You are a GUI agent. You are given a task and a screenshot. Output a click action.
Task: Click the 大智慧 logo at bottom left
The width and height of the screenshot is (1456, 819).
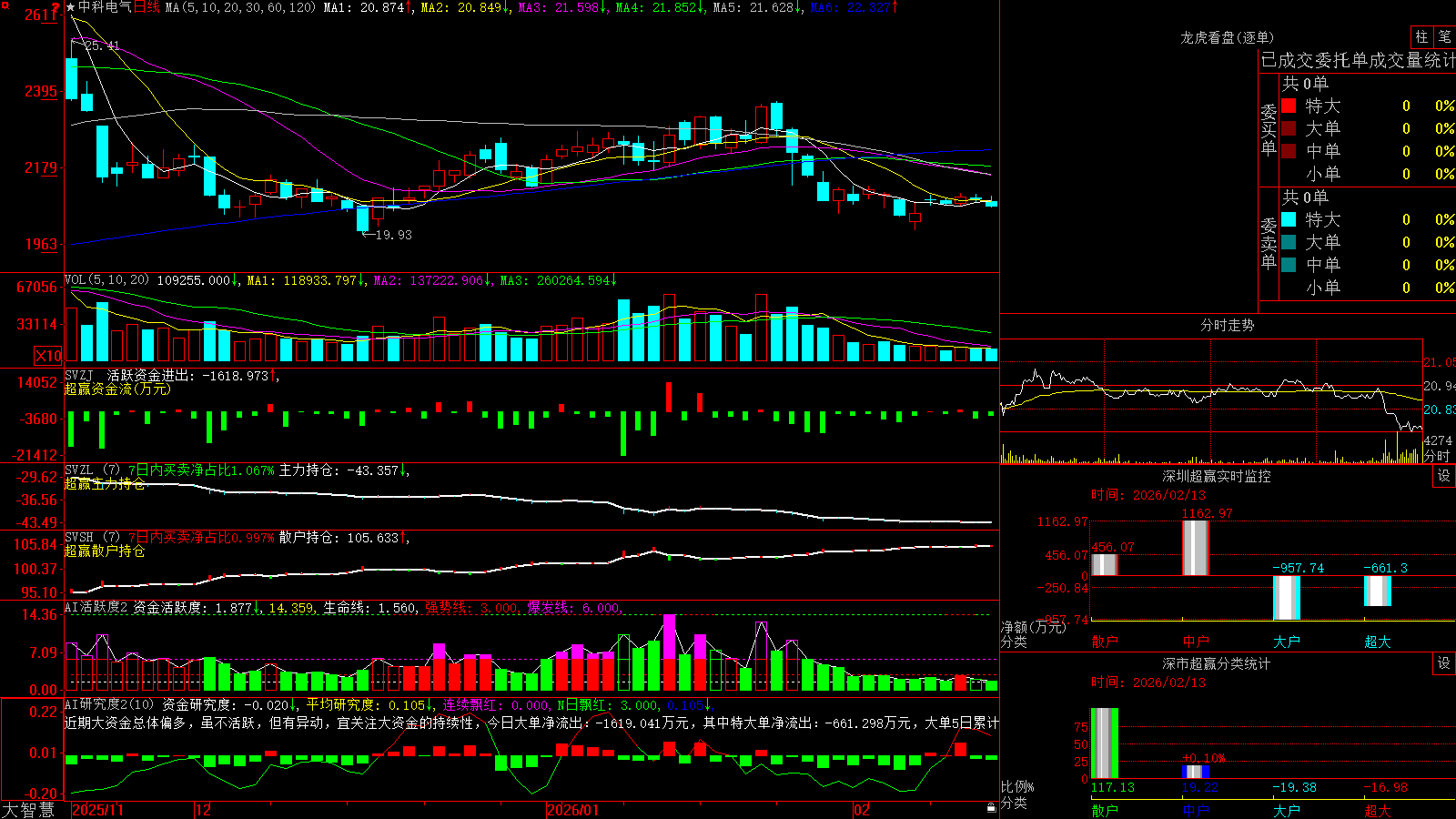[28, 810]
